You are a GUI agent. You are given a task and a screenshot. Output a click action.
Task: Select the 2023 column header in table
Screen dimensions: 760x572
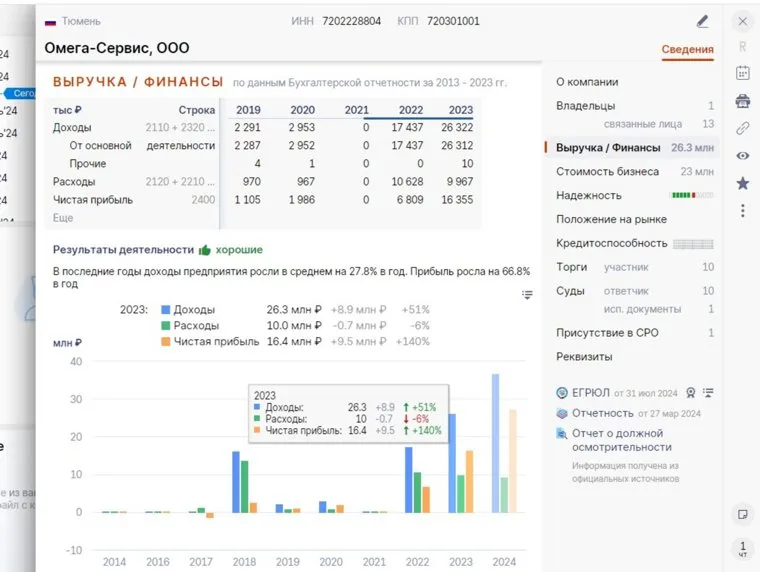click(461, 110)
